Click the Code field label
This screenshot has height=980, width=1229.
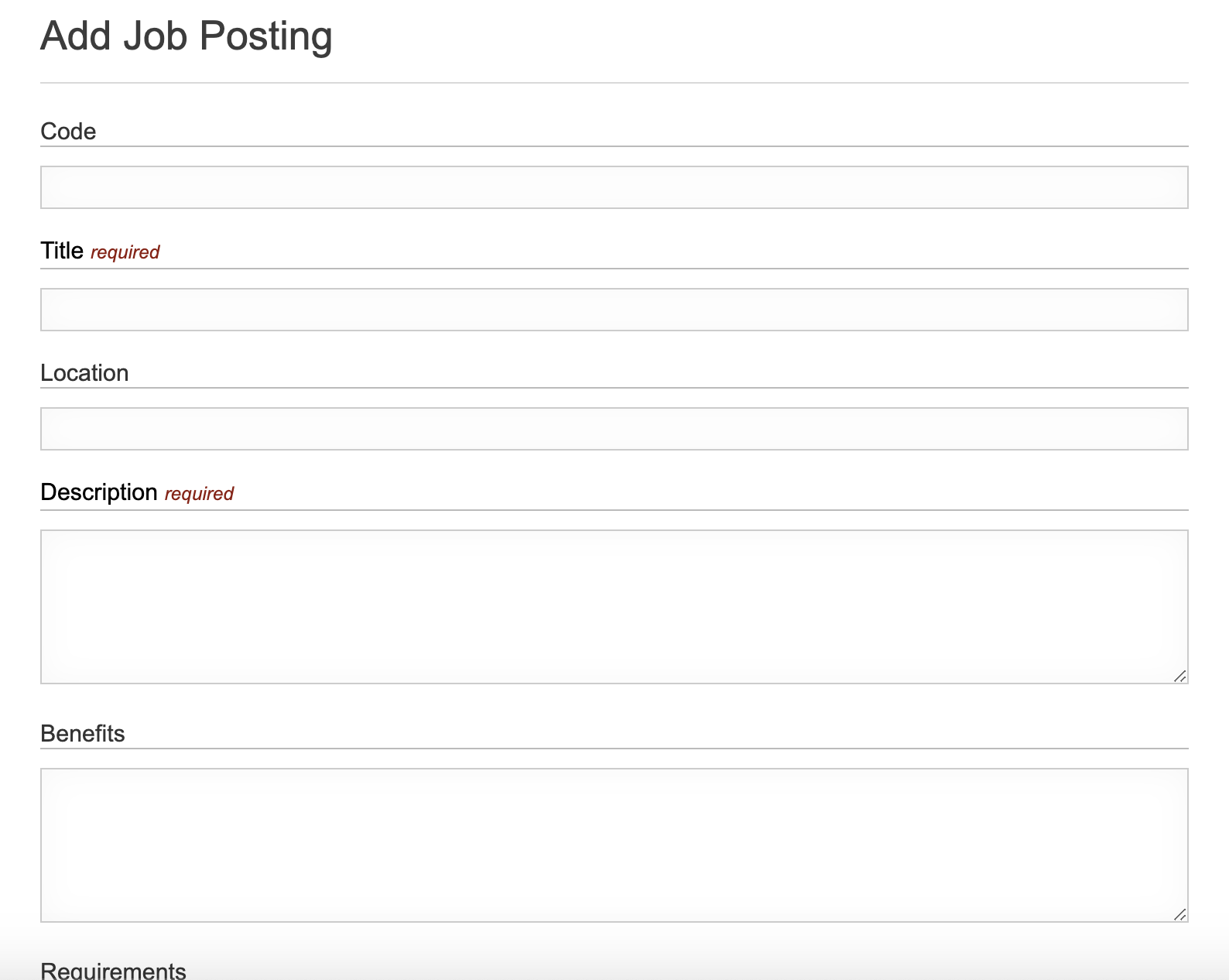point(68,132)
